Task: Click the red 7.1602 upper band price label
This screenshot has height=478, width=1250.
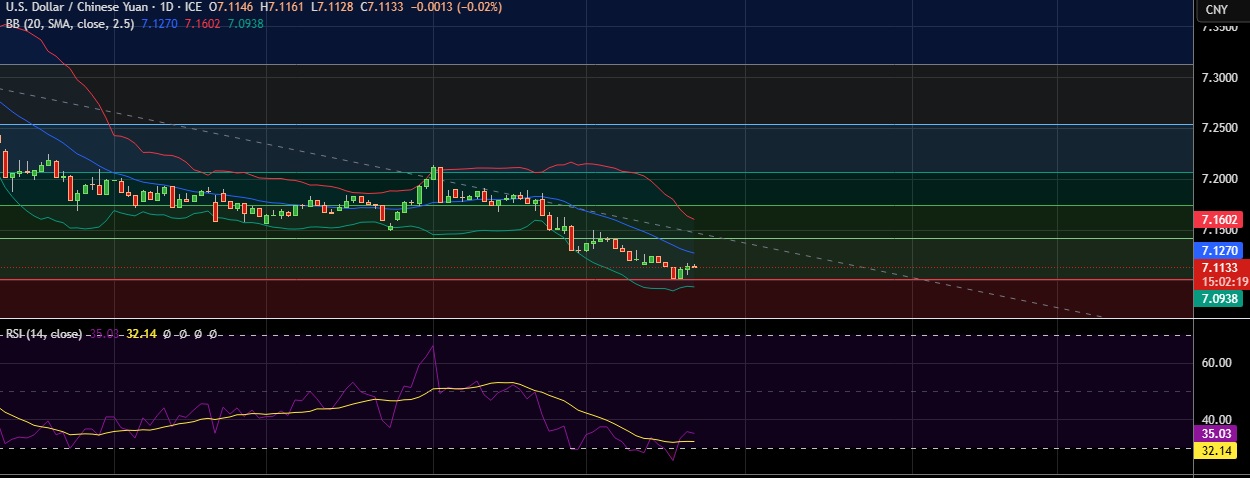Action: [1219, 219]
